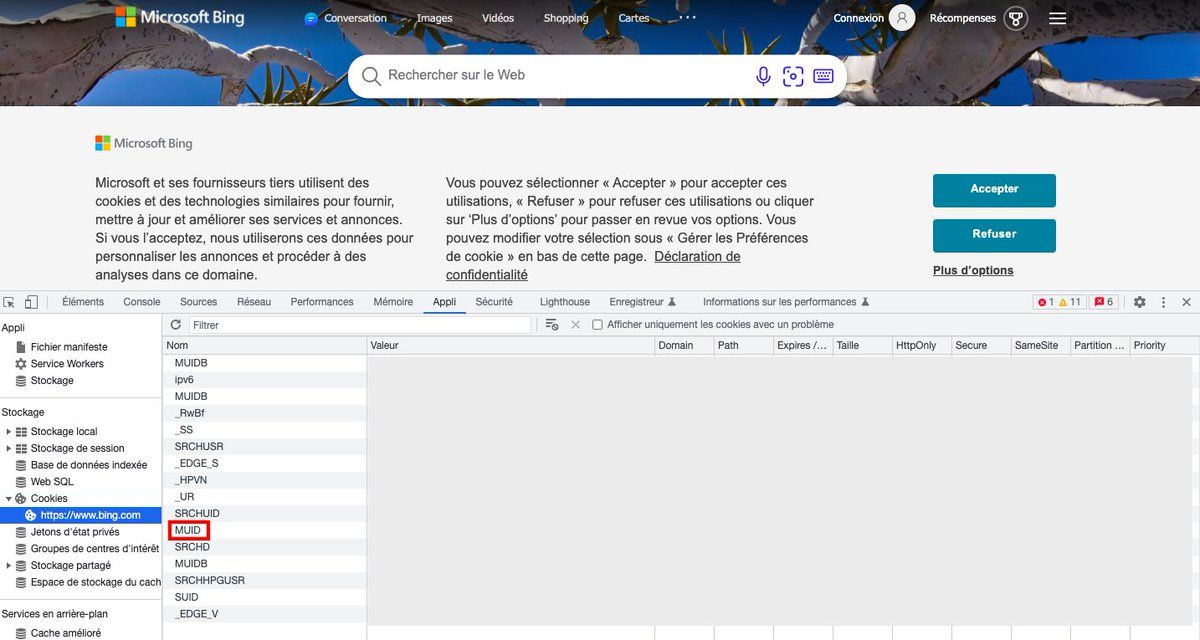Open the Lighthouse tab
Viewport: 1200px width, 640px height.
coord(565,302)
